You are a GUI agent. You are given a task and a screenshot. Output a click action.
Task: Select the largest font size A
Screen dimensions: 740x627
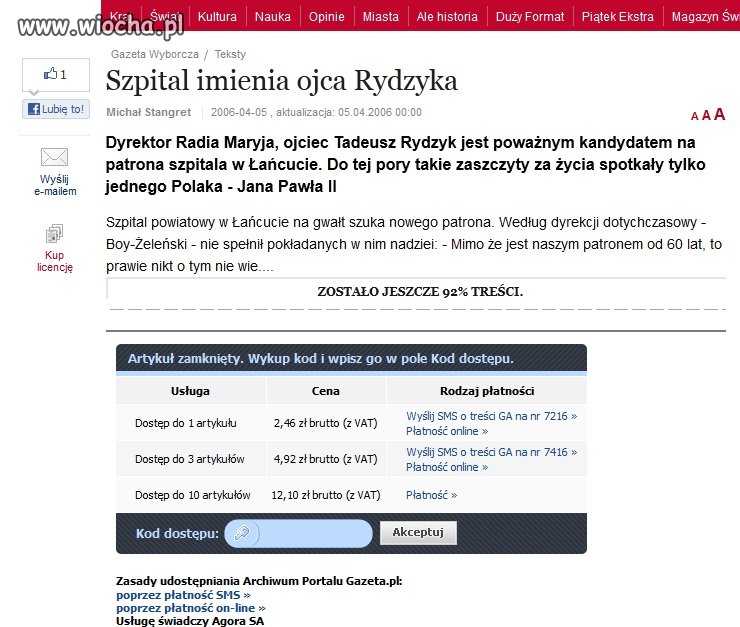(719, 114)
